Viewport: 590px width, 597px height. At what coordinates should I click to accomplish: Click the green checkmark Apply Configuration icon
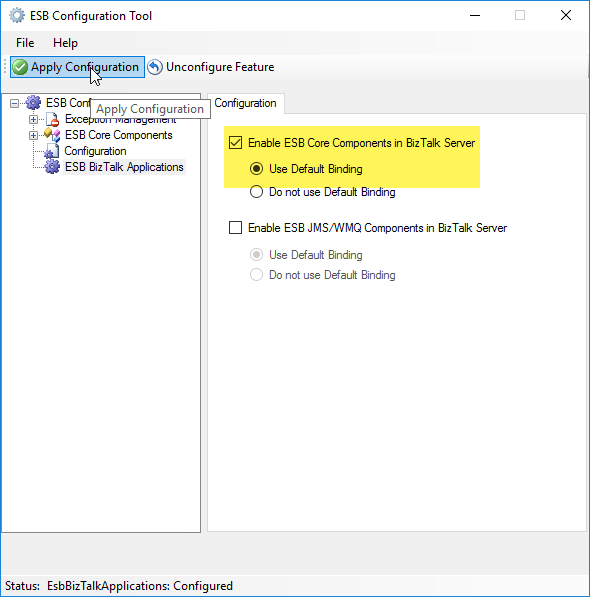click(x=20, y=67)
